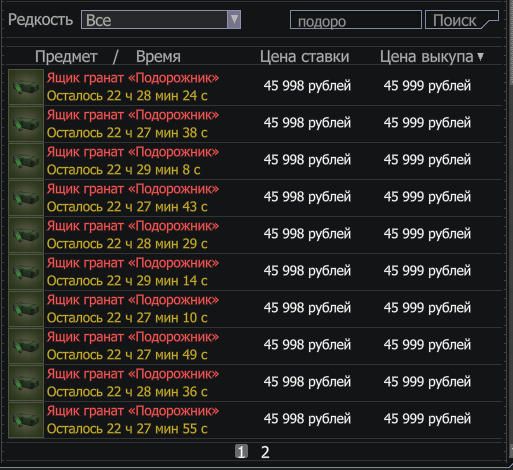
Task: Click grenade crate icon with 29 мин 14 с left
Action: [x=26, y=272]
